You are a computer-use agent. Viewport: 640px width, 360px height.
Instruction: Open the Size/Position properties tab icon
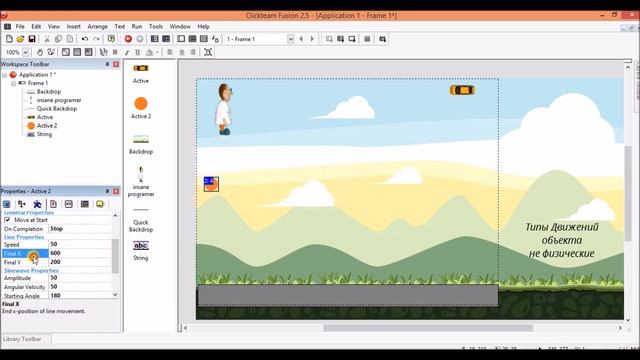22,204
